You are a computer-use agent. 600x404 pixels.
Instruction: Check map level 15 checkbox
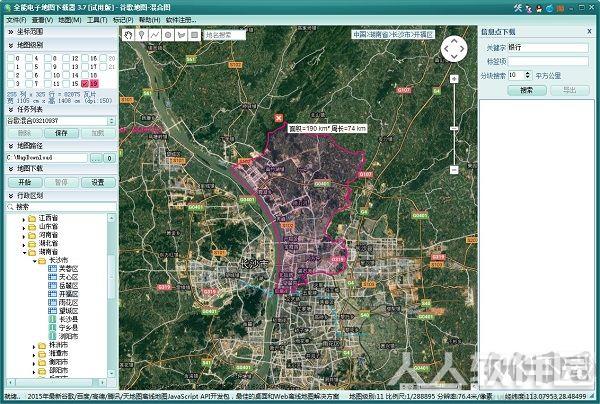66,83
